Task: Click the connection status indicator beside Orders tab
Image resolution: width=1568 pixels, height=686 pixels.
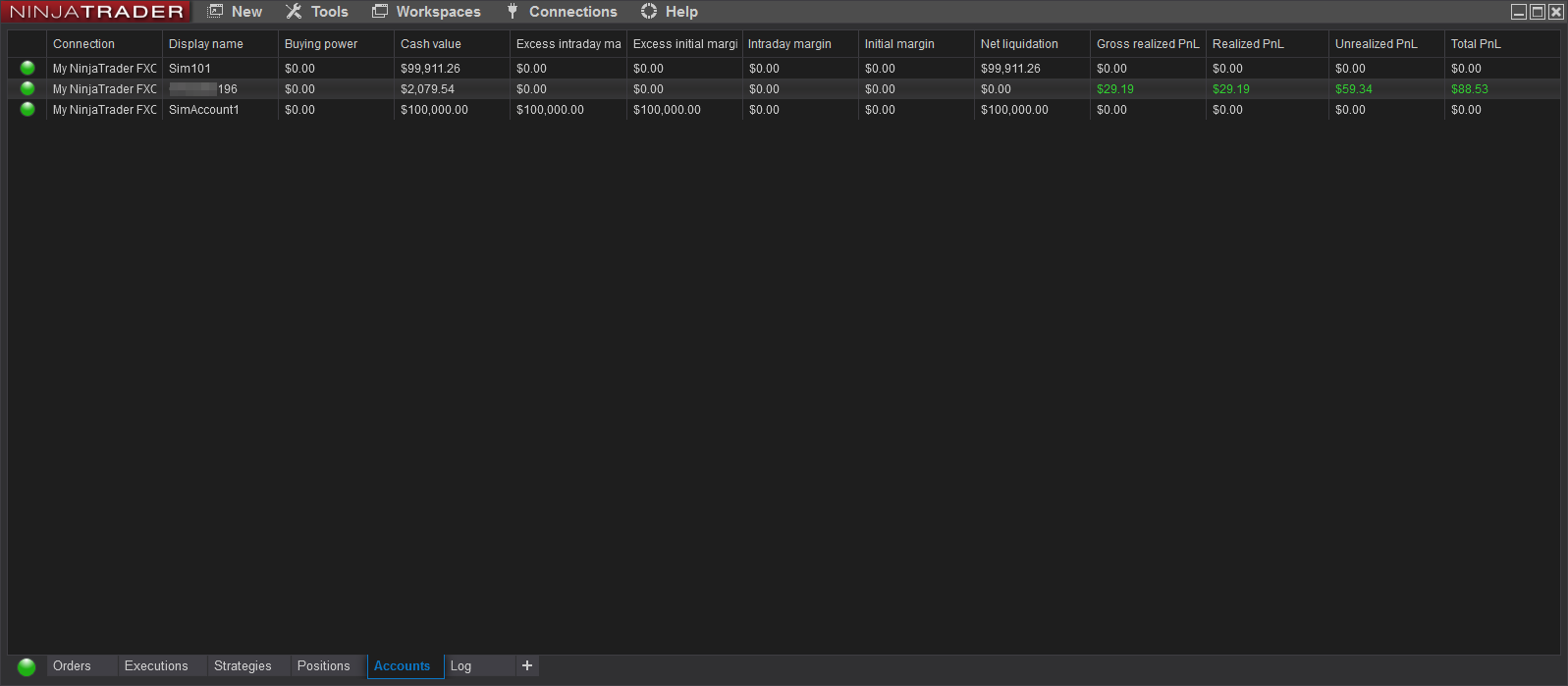Action: (27, 666)
